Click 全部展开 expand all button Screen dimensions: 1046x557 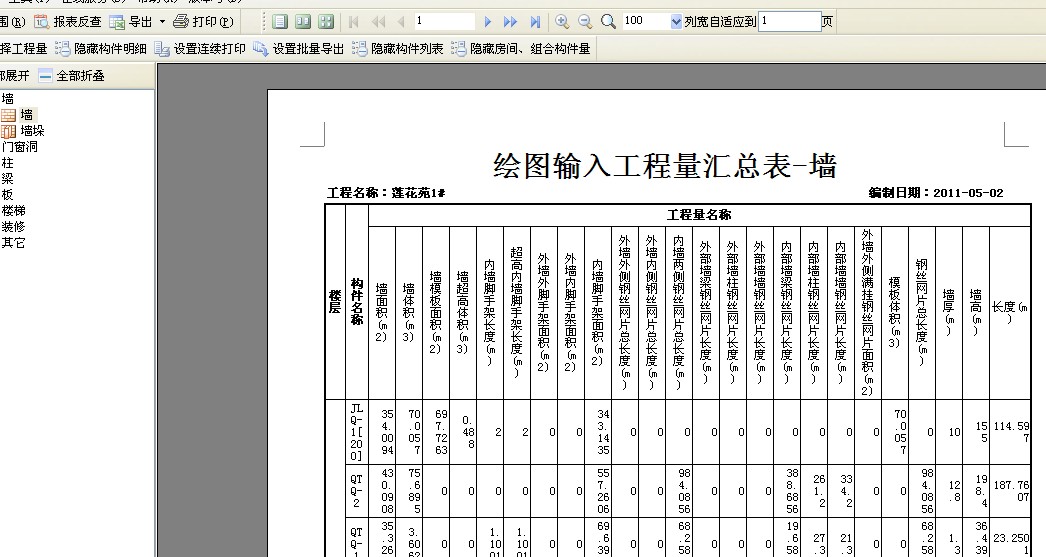point(15,75)
